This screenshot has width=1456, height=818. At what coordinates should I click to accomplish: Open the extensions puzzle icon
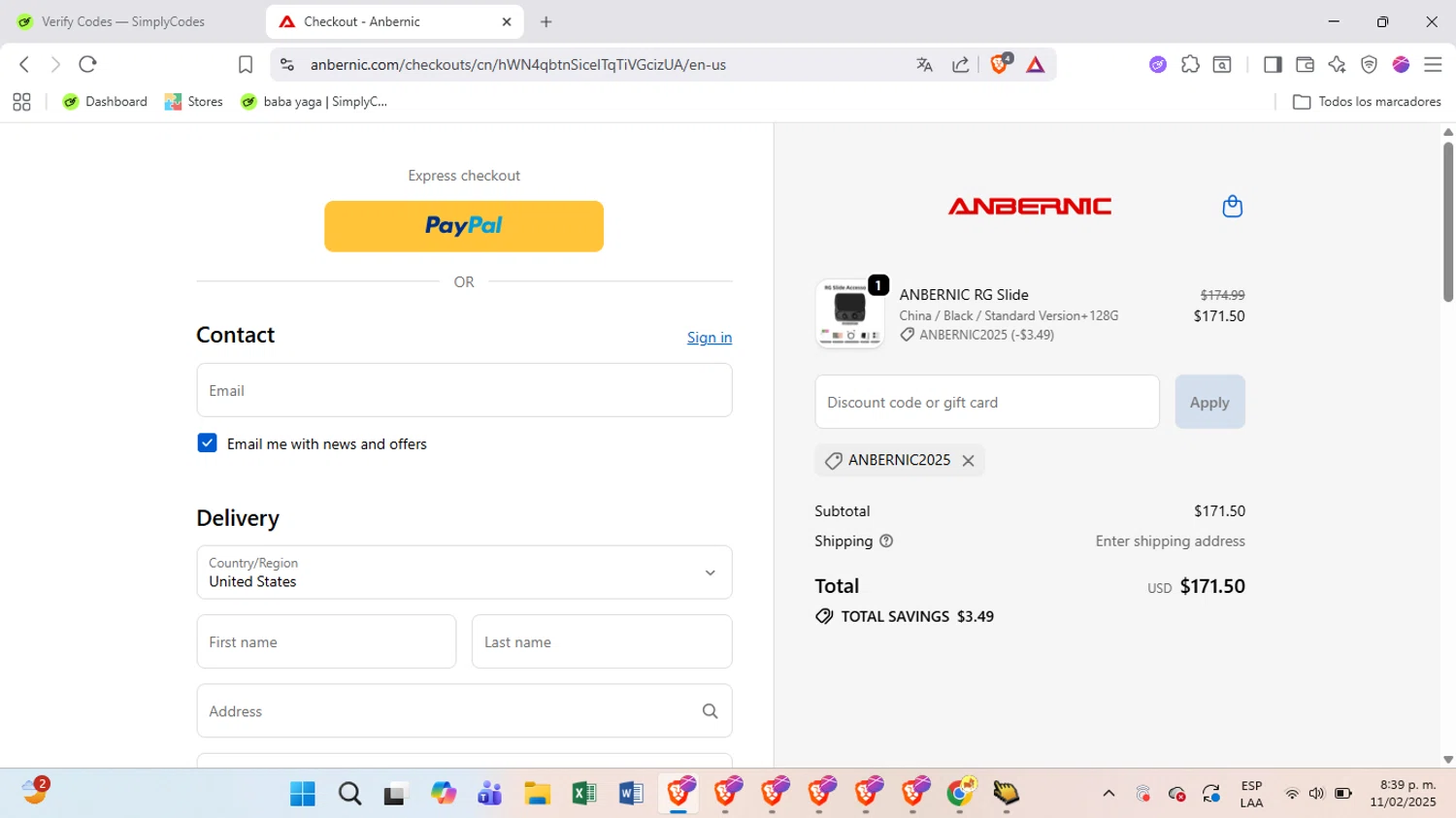[x=1190, y=64]
